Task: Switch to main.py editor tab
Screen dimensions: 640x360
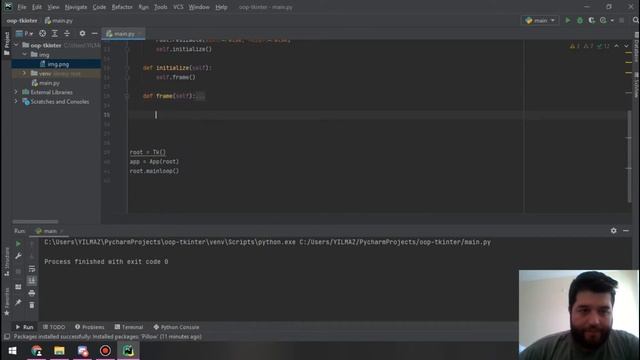Action: (123, 34)
